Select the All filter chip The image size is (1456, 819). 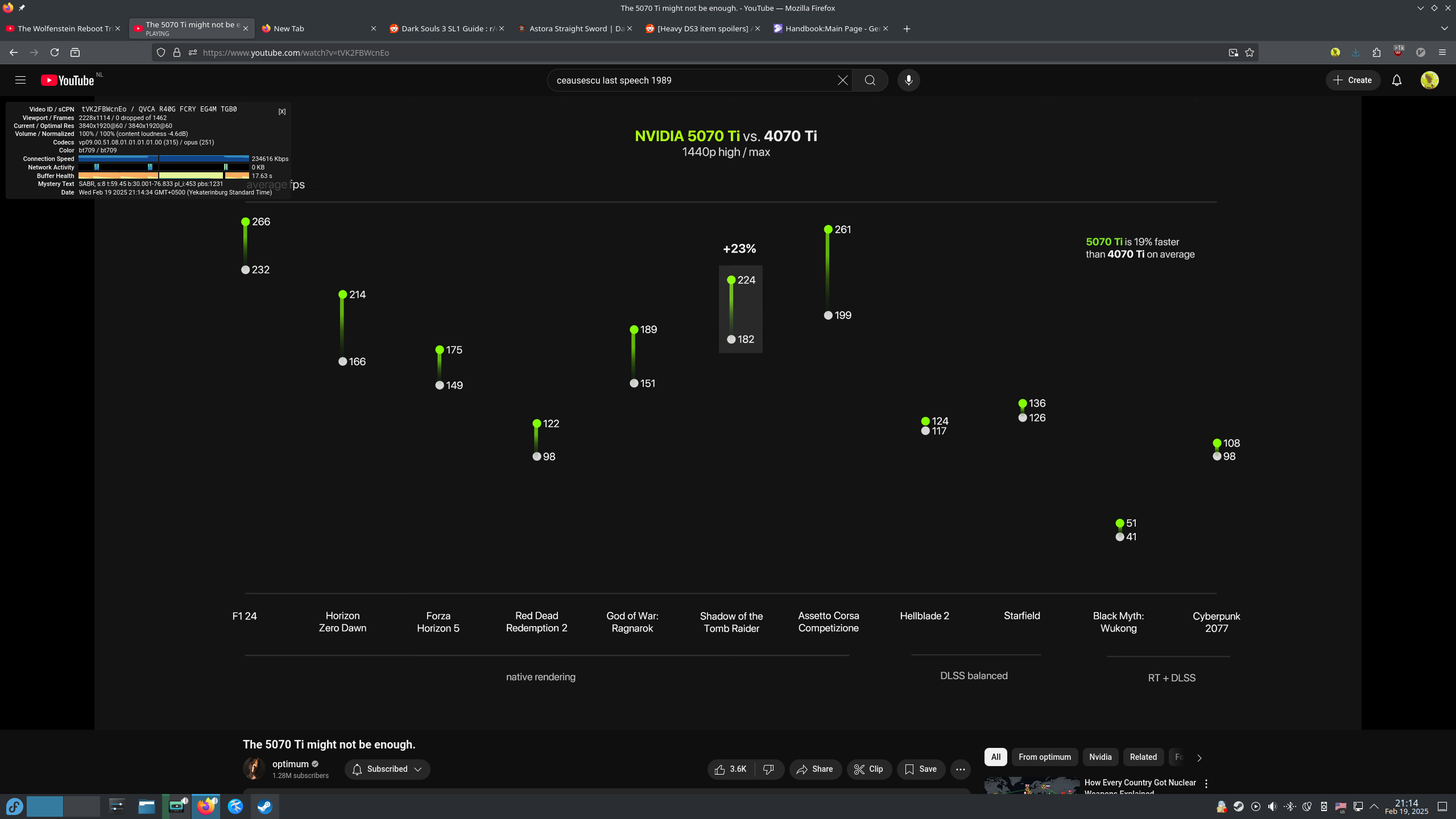[x=996, y=757]
